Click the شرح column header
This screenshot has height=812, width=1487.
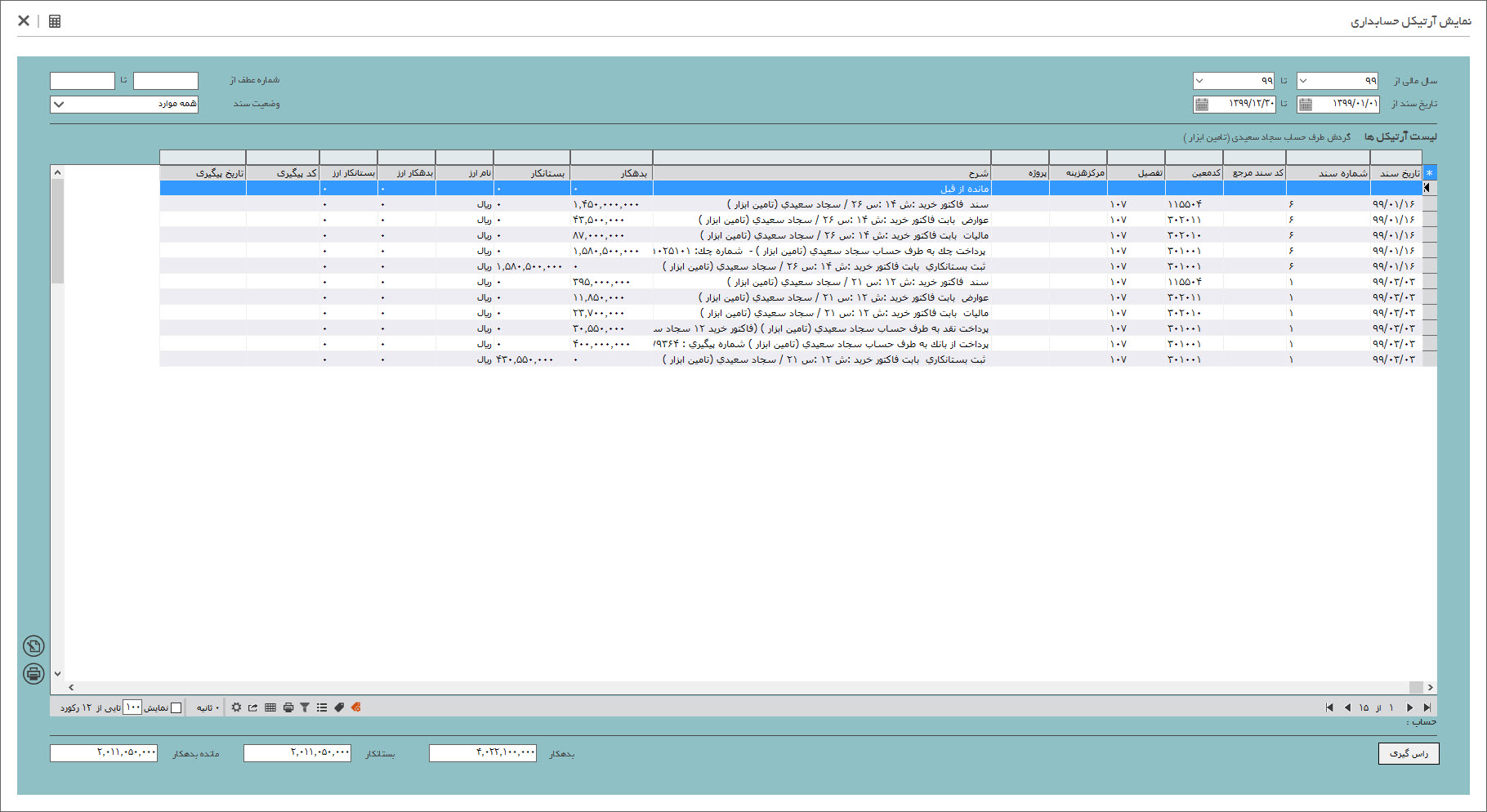[822, 173]
